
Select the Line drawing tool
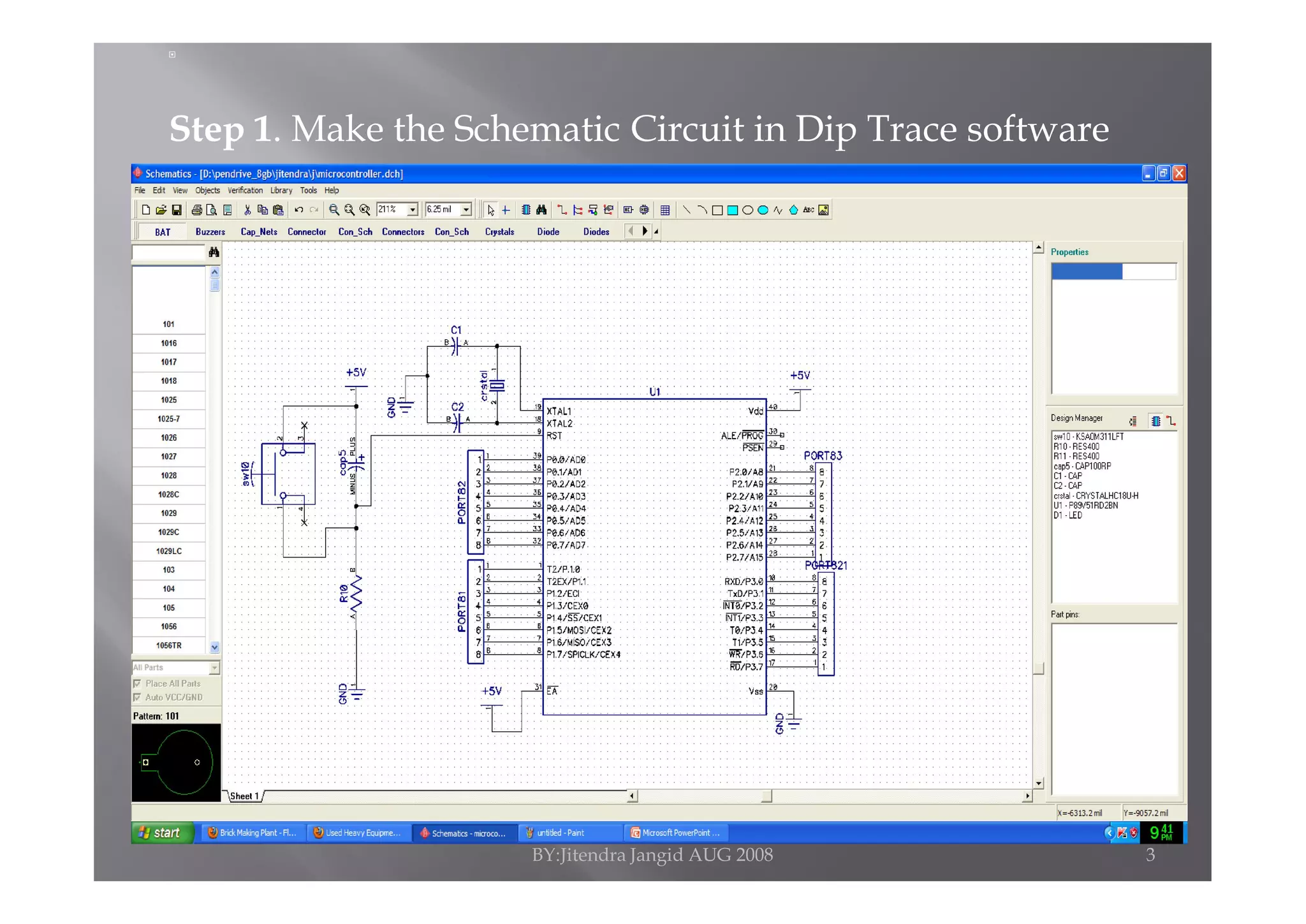(x=686, y=210)
